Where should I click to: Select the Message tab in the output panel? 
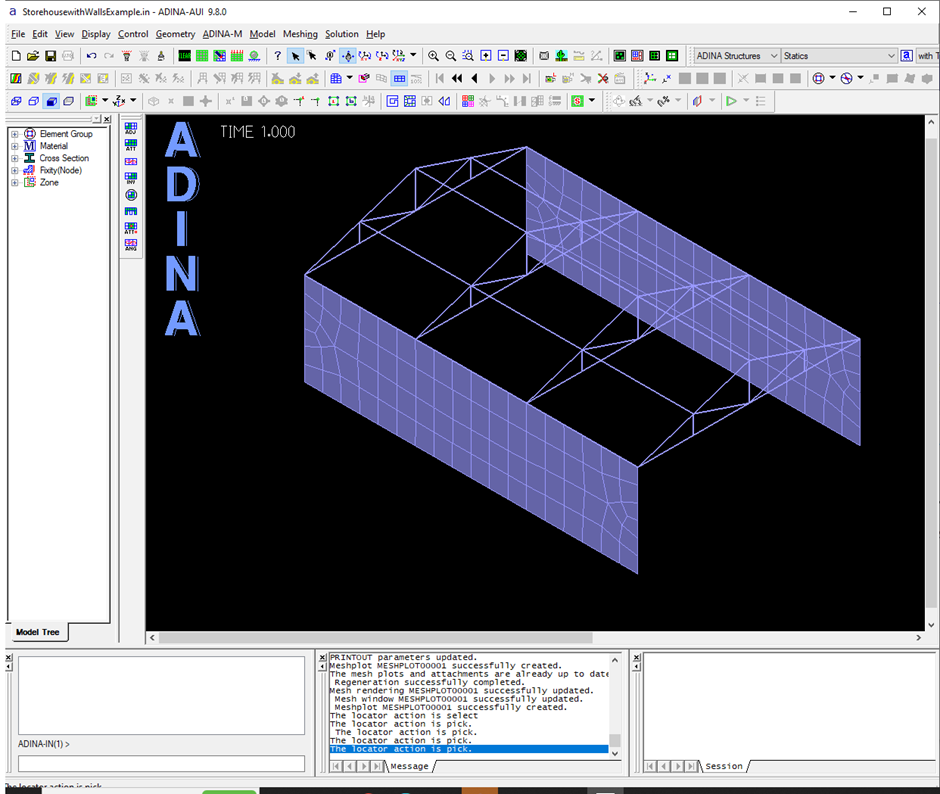409,766
